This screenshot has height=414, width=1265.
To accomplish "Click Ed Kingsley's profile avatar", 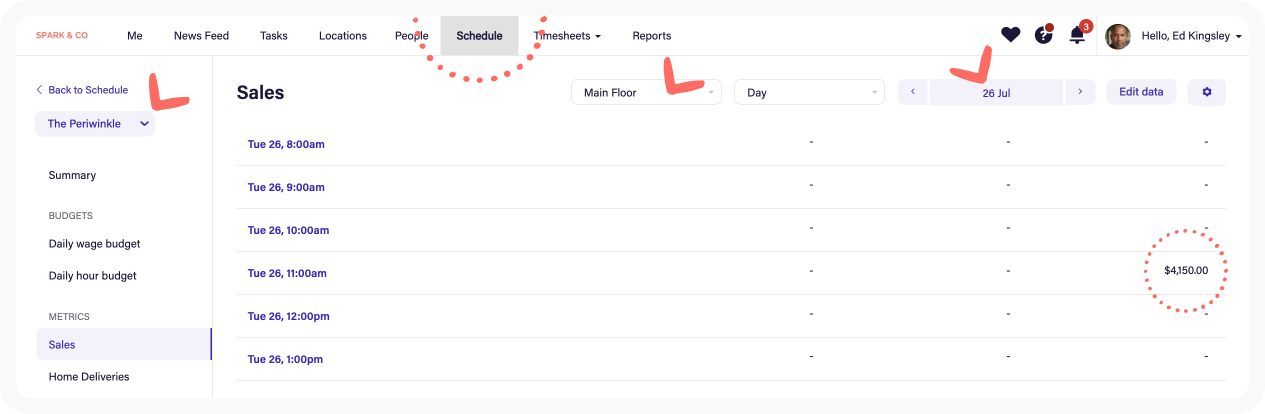I will 1118,36.
